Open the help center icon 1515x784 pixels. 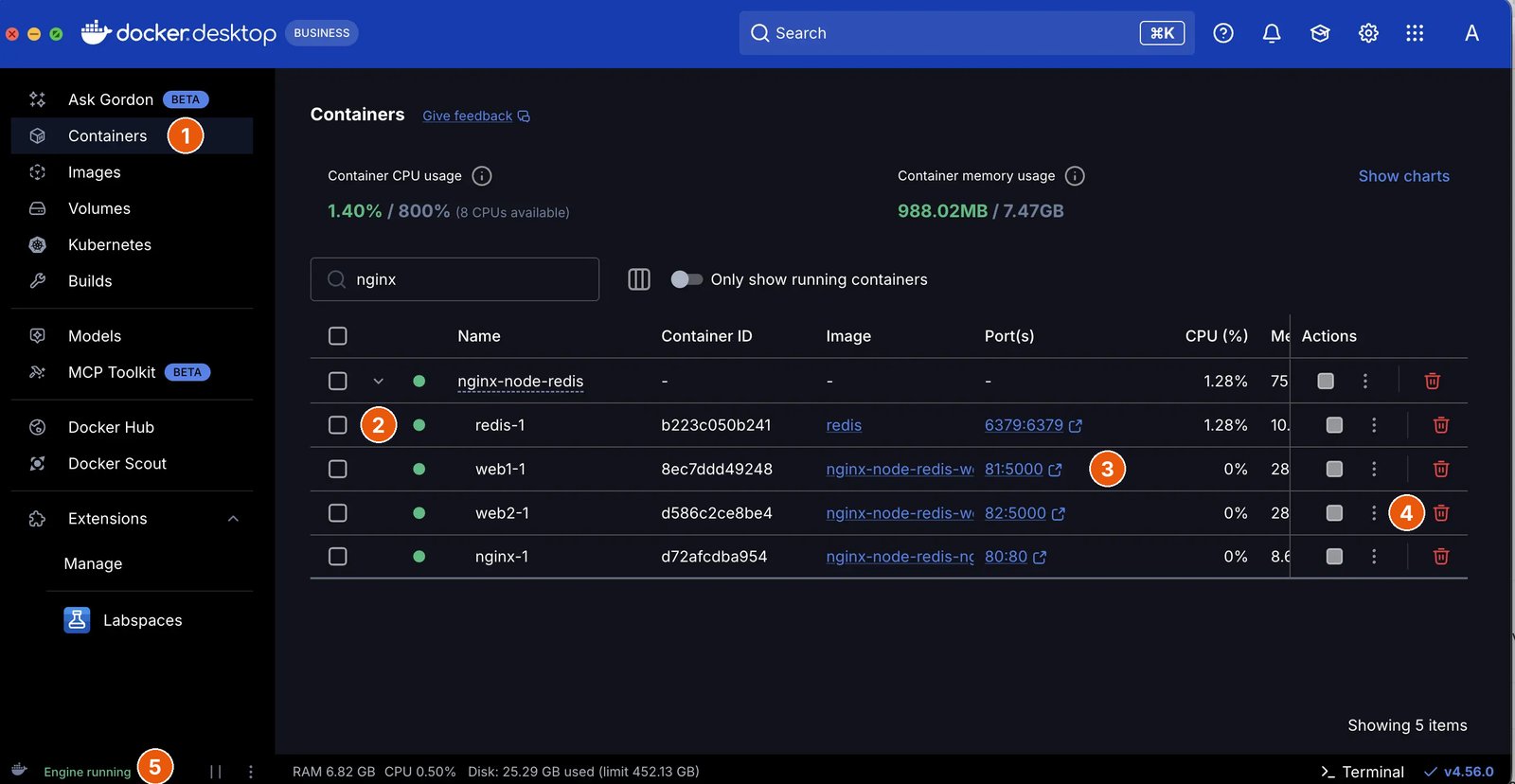point(1223,33)
